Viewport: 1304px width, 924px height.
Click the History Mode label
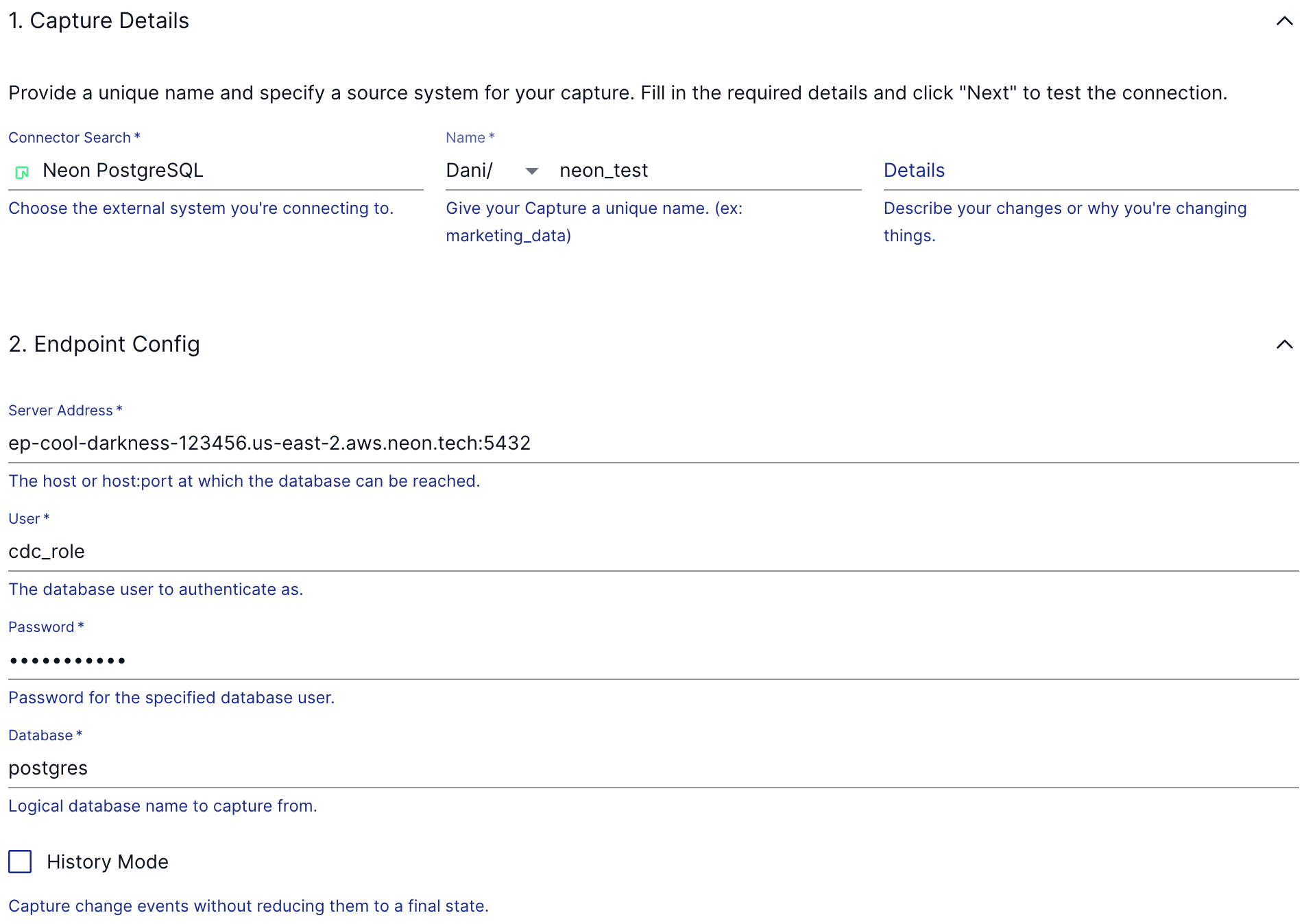(x=107, y=862)
